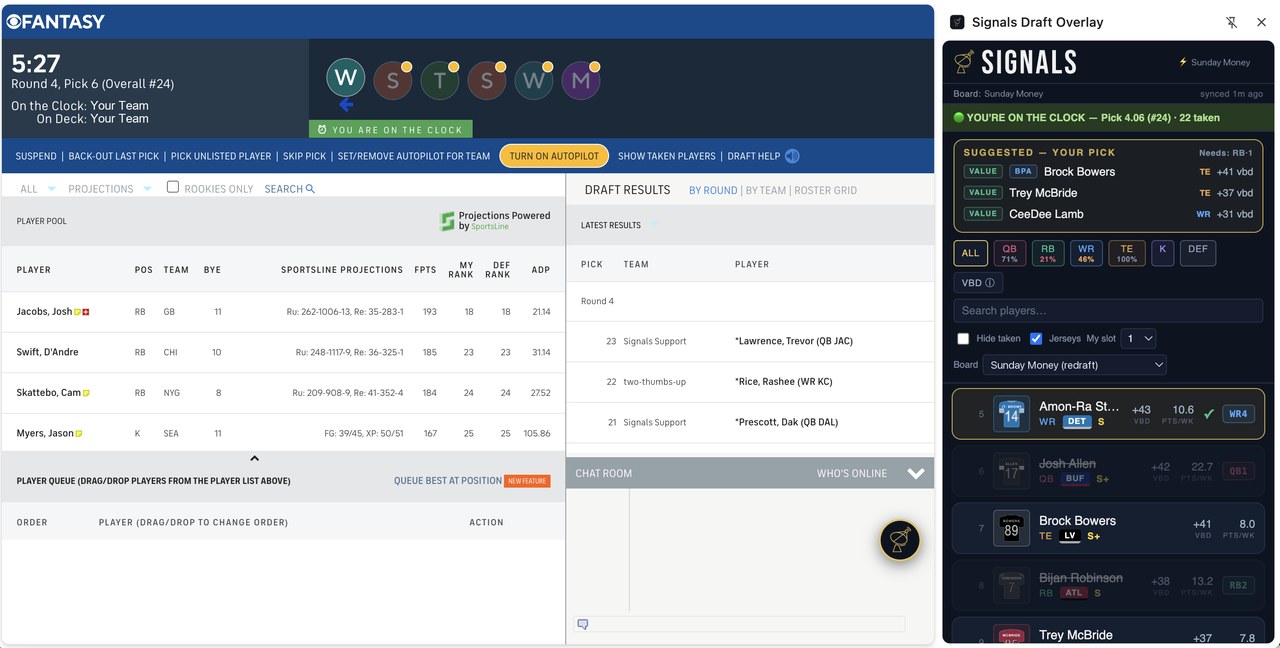Click the Turn On Autopilot button

(554, 156)
